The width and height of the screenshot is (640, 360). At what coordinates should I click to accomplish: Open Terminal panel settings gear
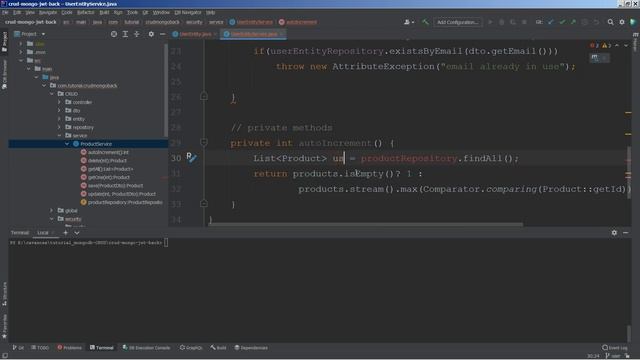[x=614, y=233]
